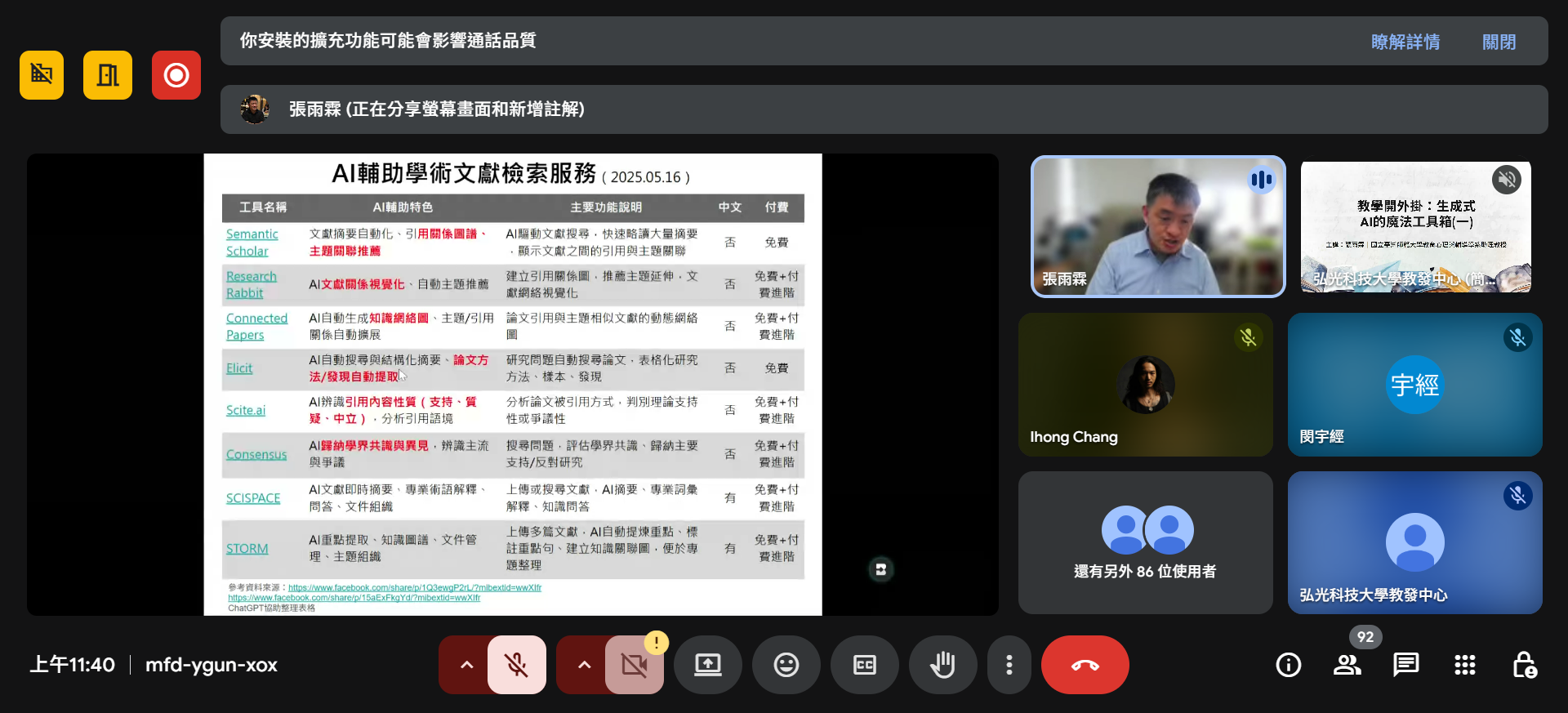Click meeting code mfd-ygun-xox
1568x713 pixels.
[x=212, y=665]
